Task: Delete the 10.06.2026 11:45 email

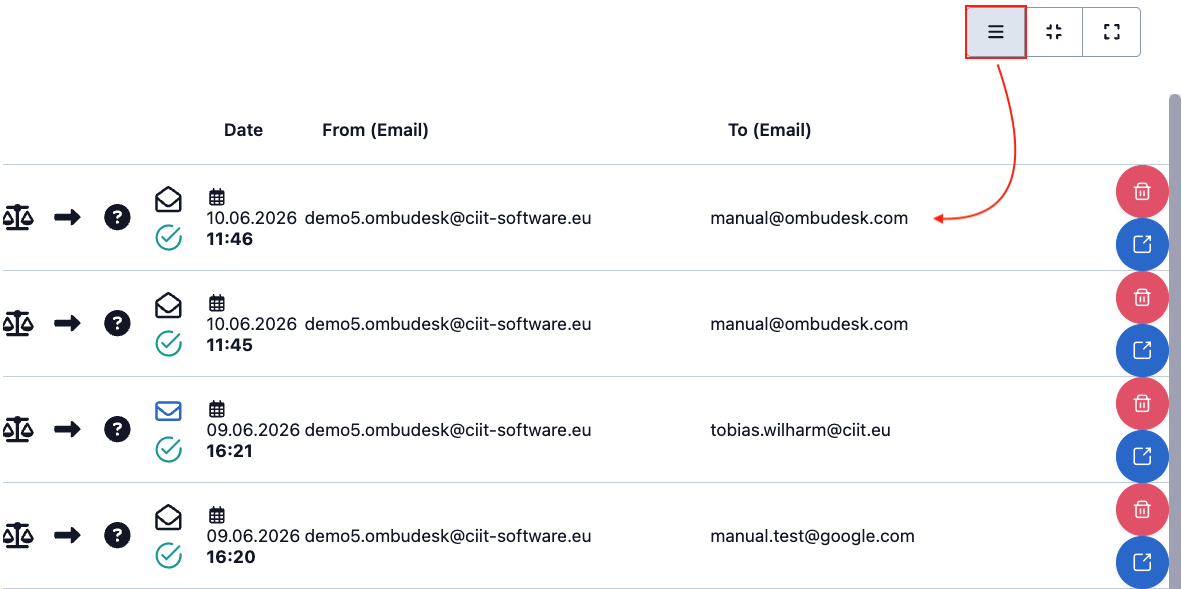Action: [x=1142, y=298]
